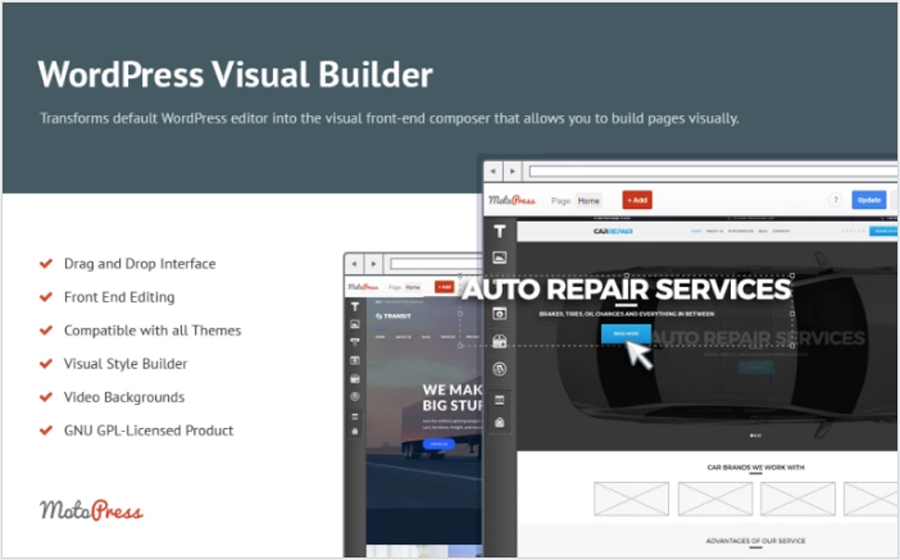Viewport: 900px width, 560px height.
Task: Open the question mark help icon
Action: pyautogui.click(x=835, y=200)
